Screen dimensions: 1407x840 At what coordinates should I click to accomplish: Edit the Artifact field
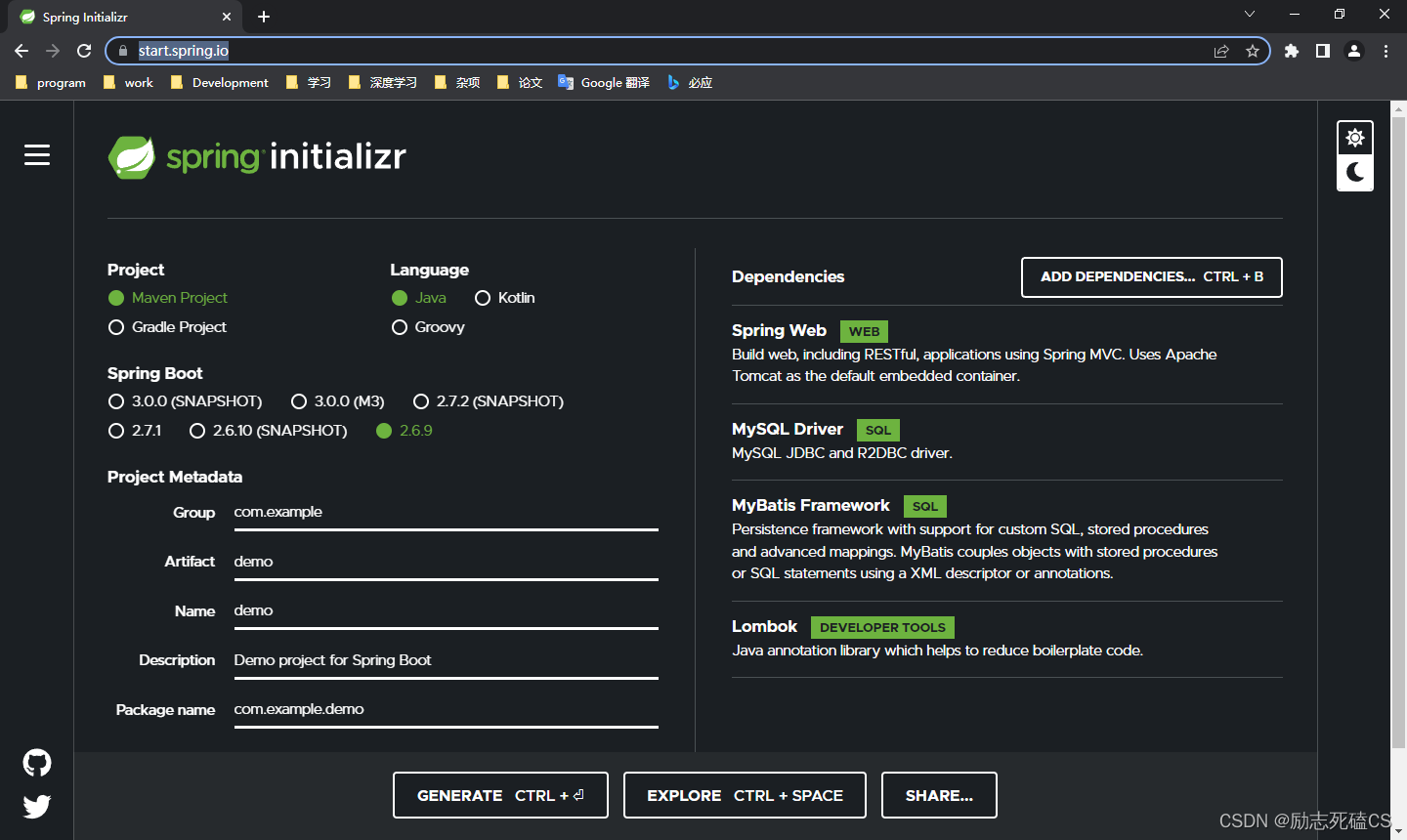tap(446, 563)
